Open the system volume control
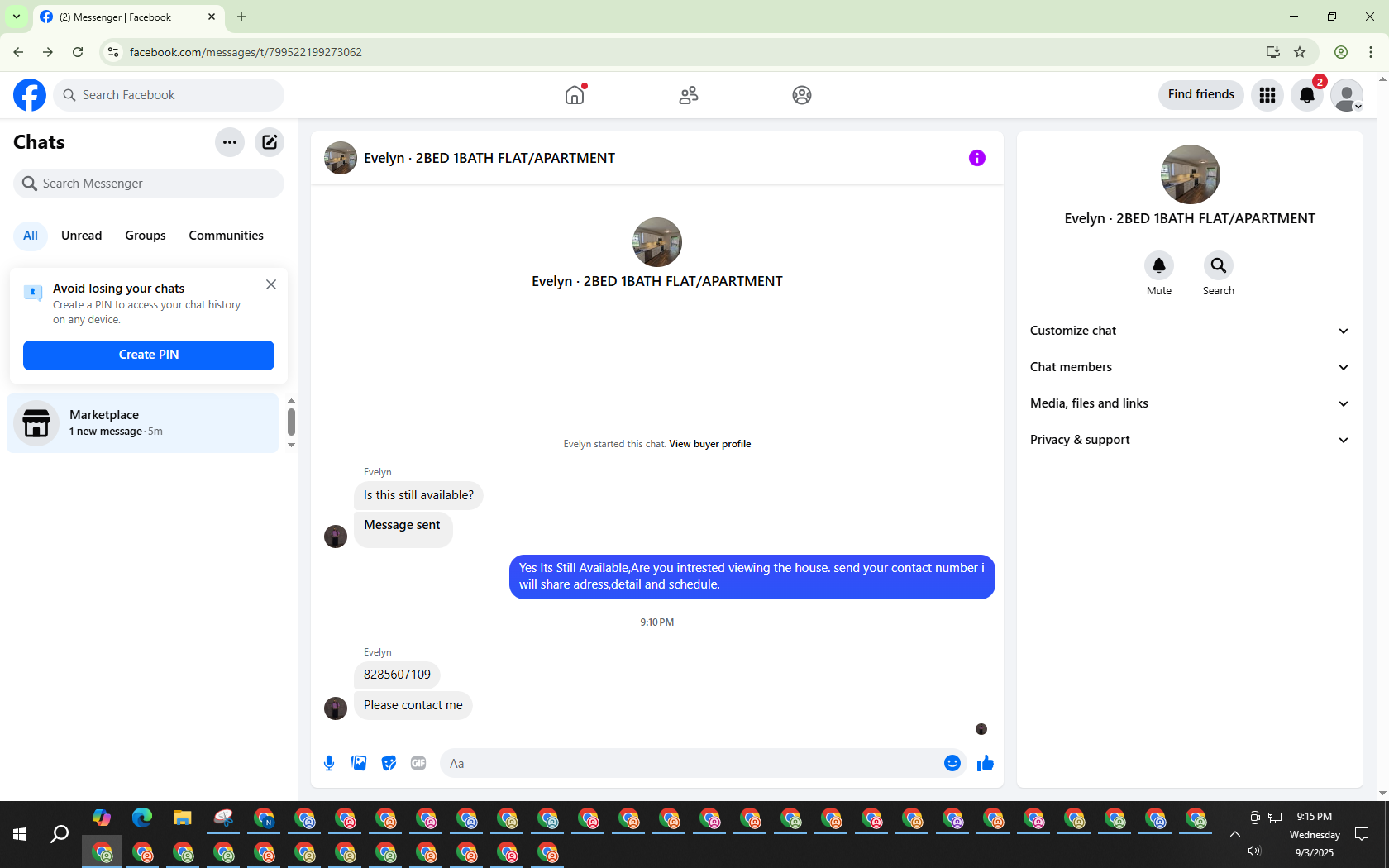Viewport: 1389px width, 868px height. click(1254, 851)
